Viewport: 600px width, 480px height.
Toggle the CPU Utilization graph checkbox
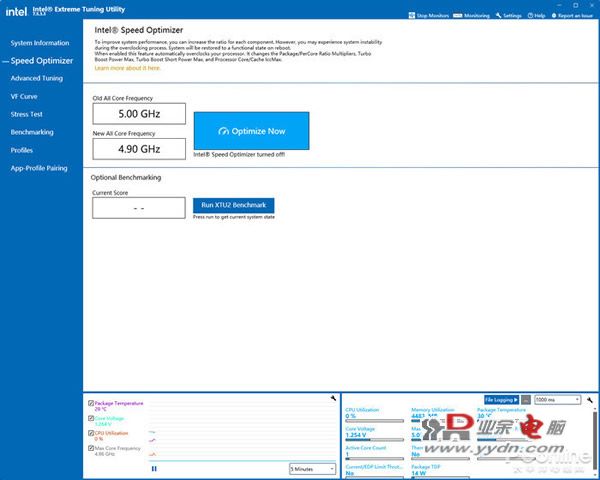[91, 433]
